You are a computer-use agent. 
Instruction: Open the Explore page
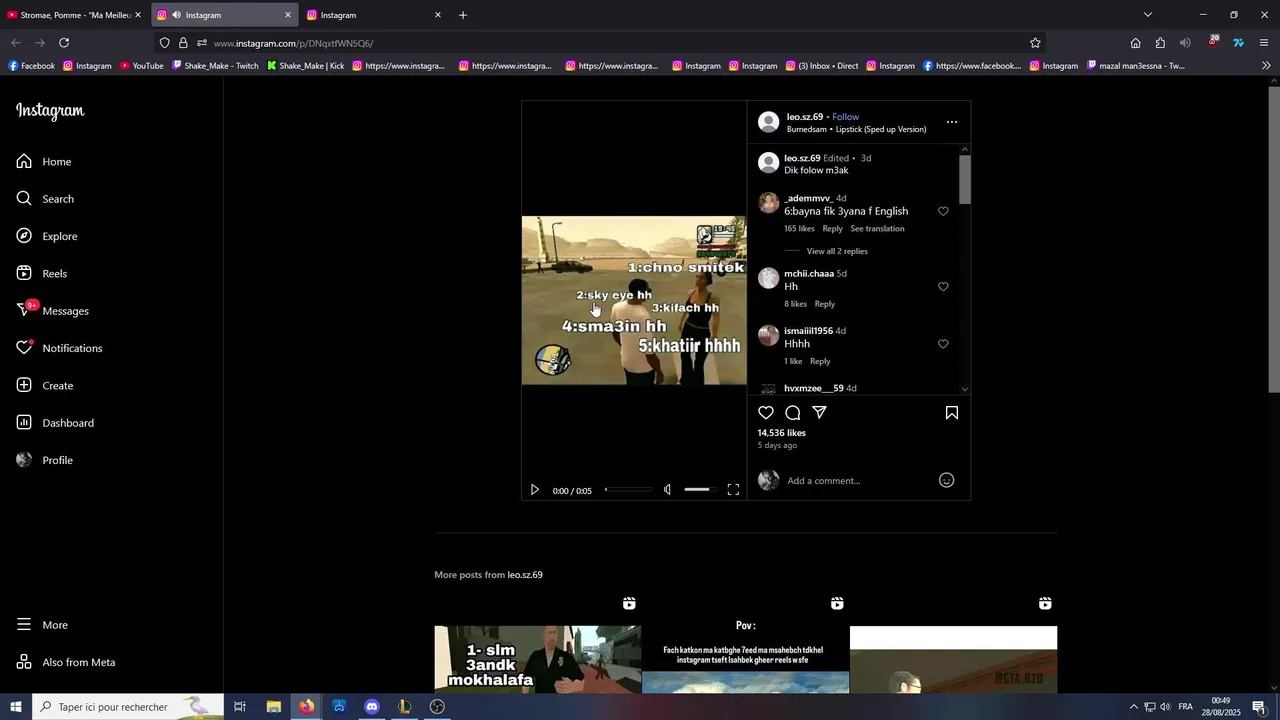47,236
